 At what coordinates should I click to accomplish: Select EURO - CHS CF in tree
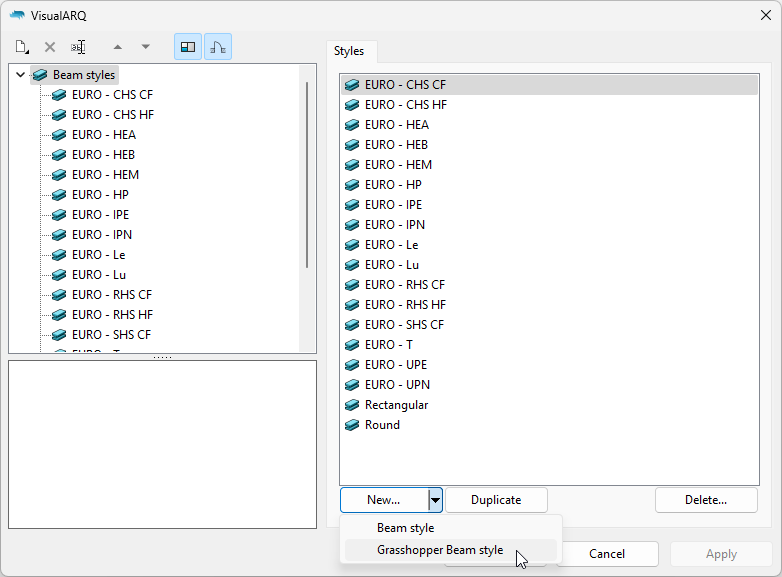[x=112, y=95]
